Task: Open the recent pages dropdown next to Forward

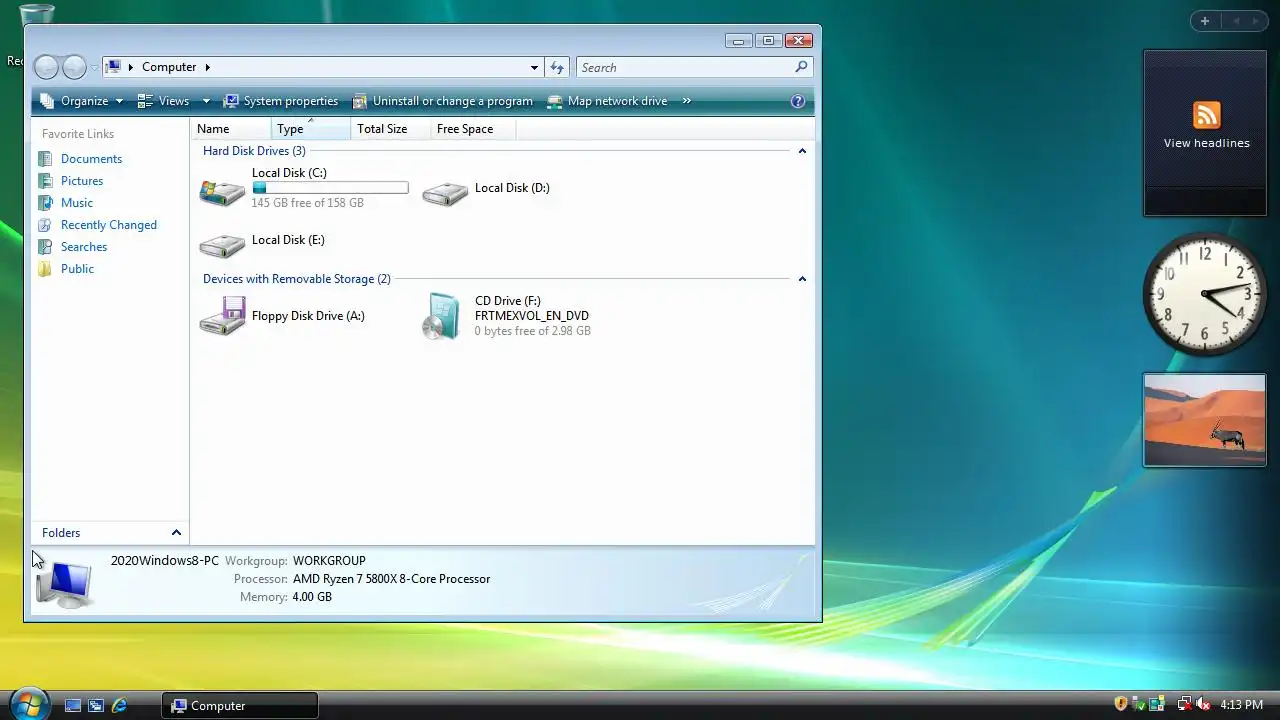Action: 94,68
